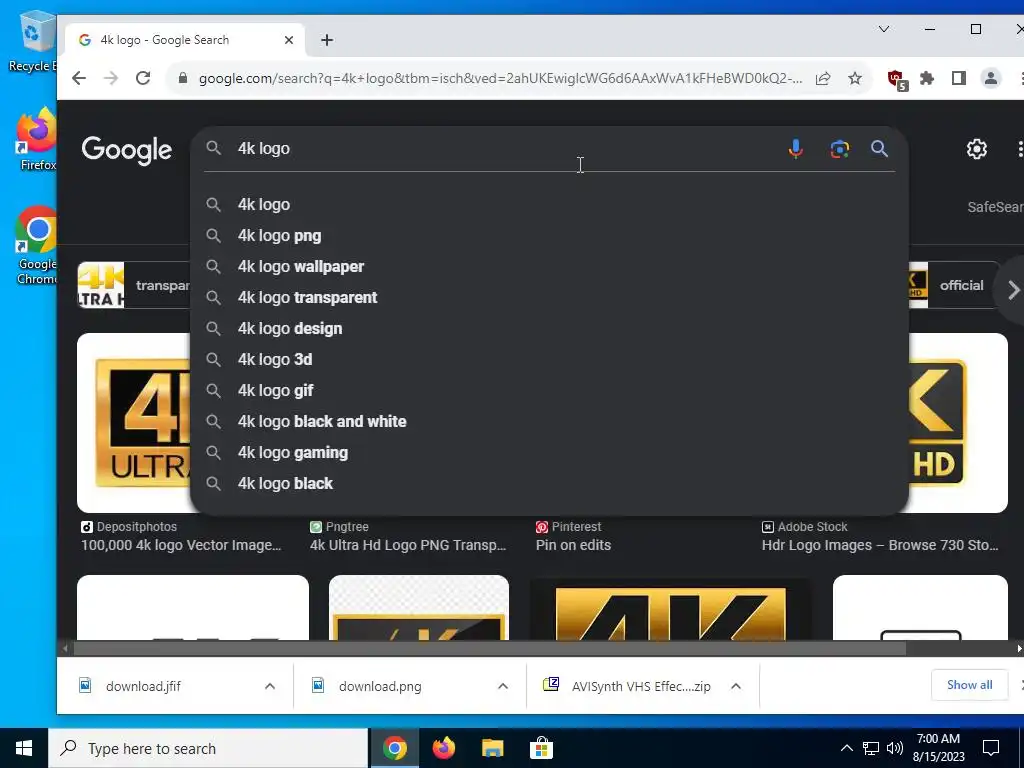Open Google Lens image search
The height and width of the screenshot is (768, 1024).
[839, 149]
